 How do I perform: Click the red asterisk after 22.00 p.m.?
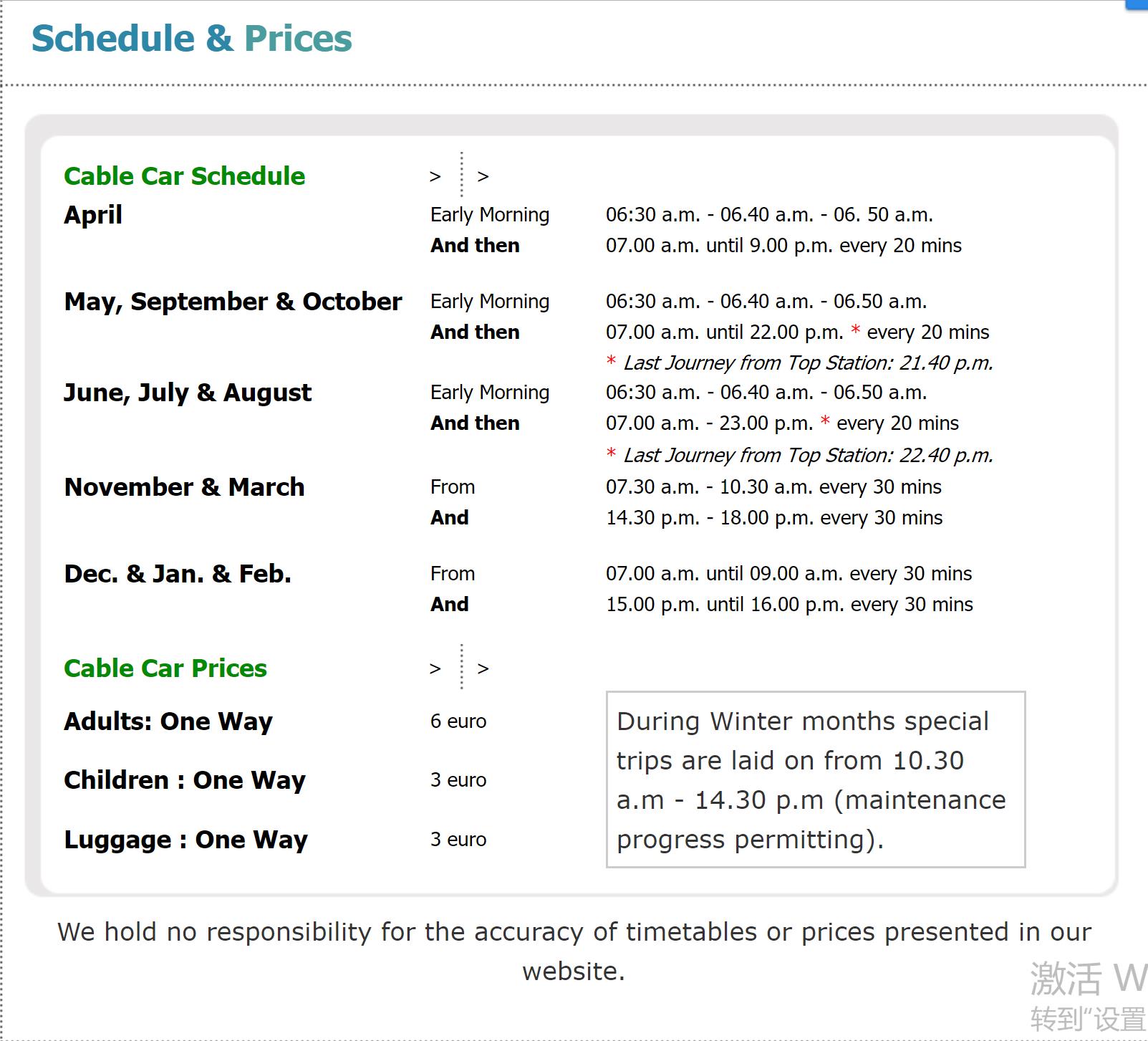click(x=855, y=331)
